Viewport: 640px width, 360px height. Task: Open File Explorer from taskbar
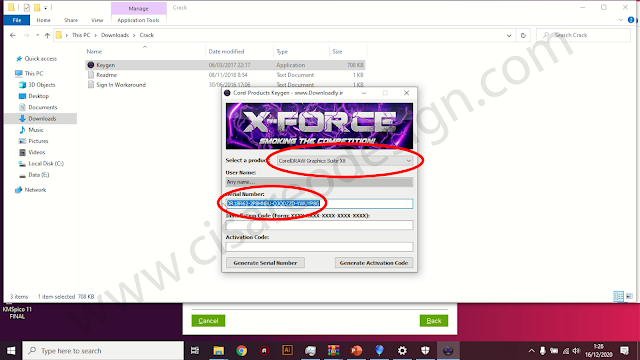218,351
